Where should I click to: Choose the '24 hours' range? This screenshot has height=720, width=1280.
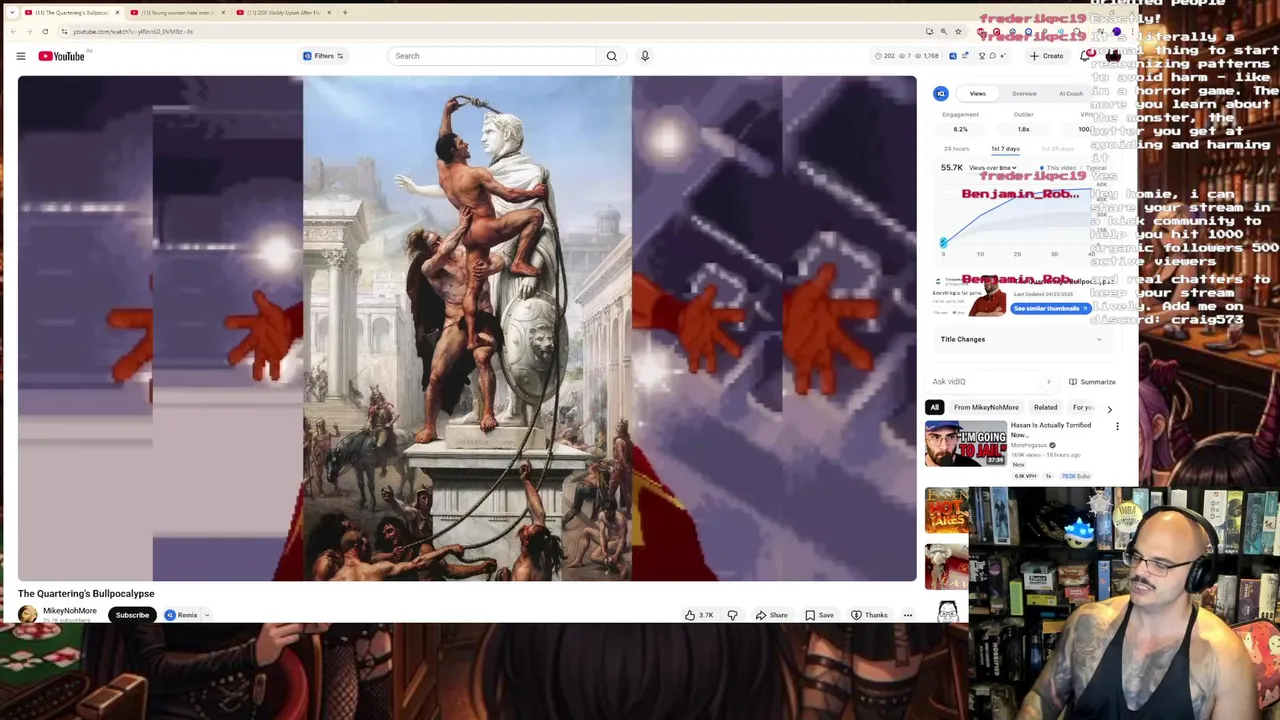[x=956, y=149]
